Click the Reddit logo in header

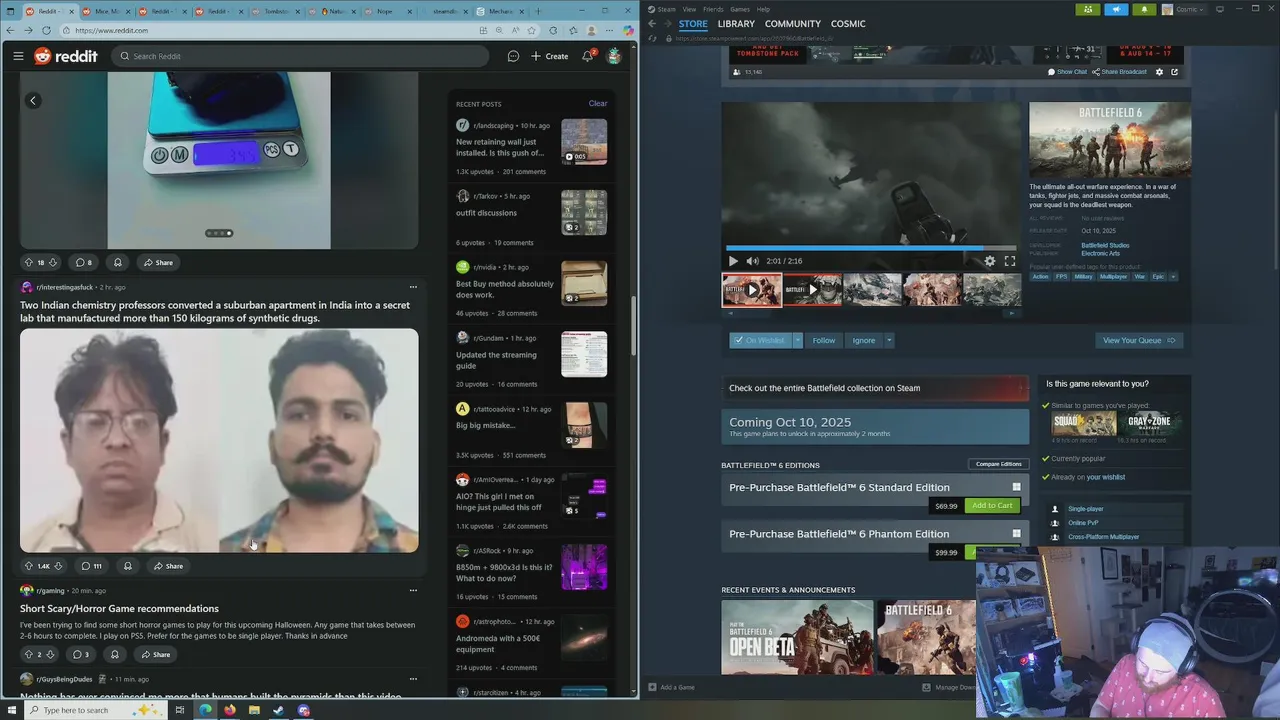coord(66,56)
